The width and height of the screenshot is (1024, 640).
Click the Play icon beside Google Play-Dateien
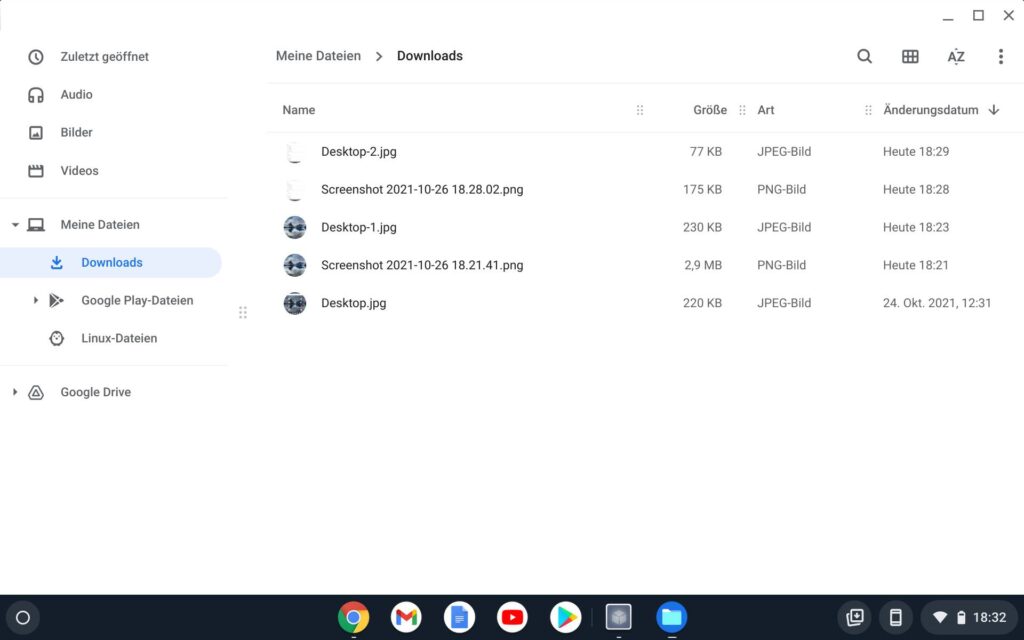point(57,300)
